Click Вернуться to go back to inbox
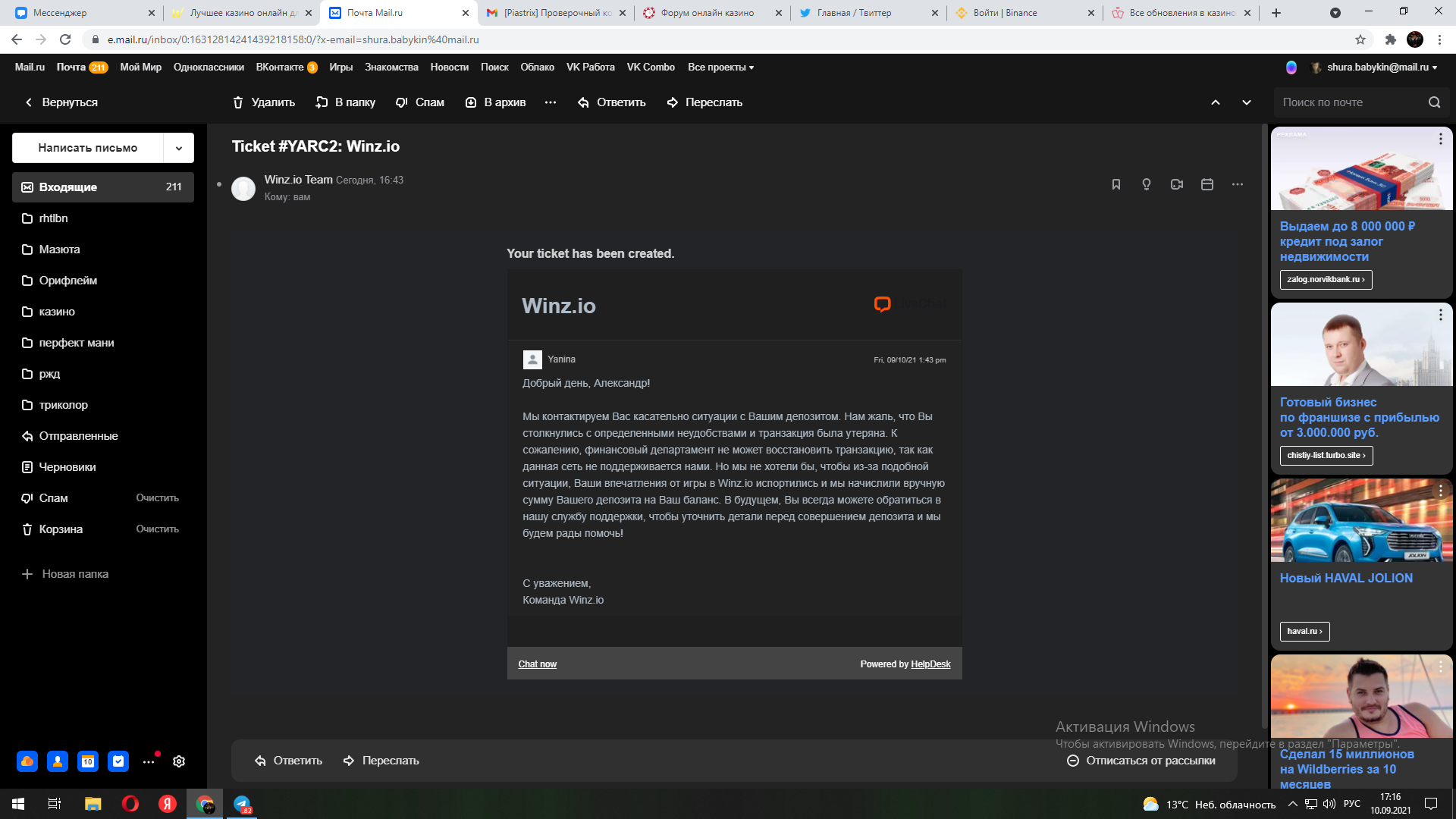Image resolution: width=1456 pixels, height=819 pixels. (61, 102)
